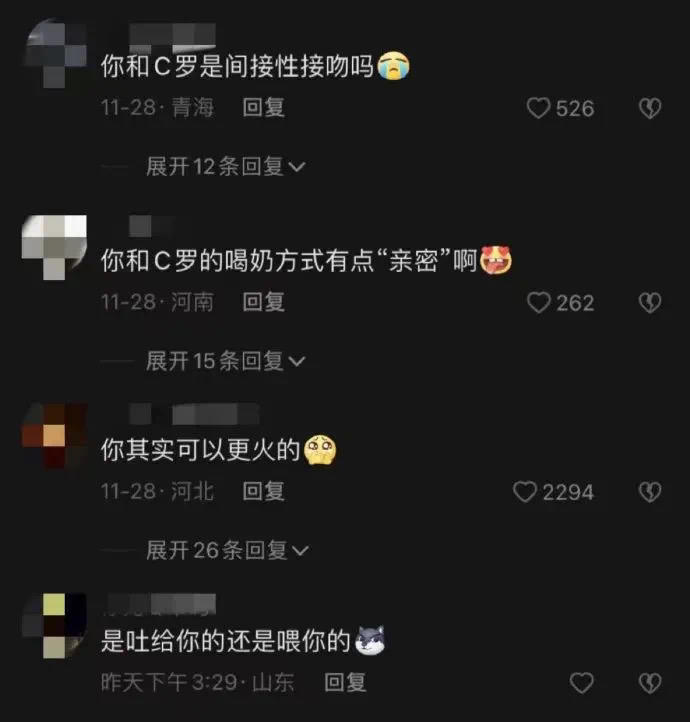Reply to the Shandong comment
This screenshot has width=690, height=722.
coord(345,682)
